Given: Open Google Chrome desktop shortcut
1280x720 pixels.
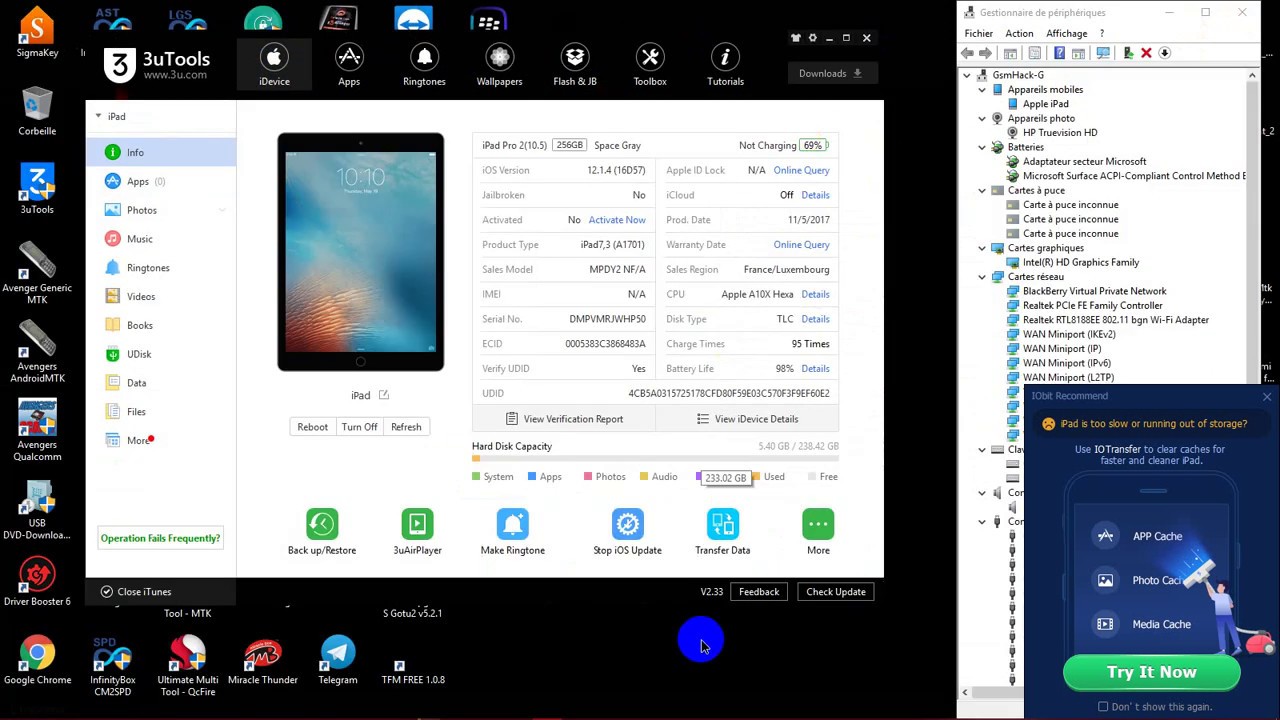Looking at the screenshot, I should point(37,661).
